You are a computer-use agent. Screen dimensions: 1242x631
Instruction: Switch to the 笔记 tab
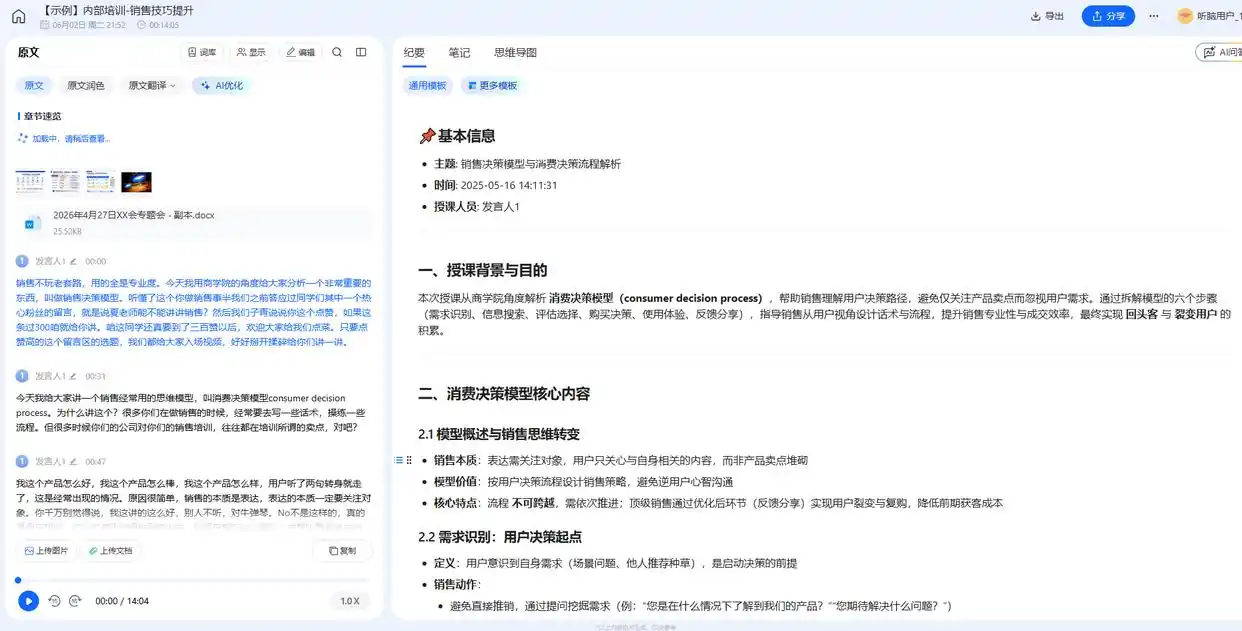[459, 52]
